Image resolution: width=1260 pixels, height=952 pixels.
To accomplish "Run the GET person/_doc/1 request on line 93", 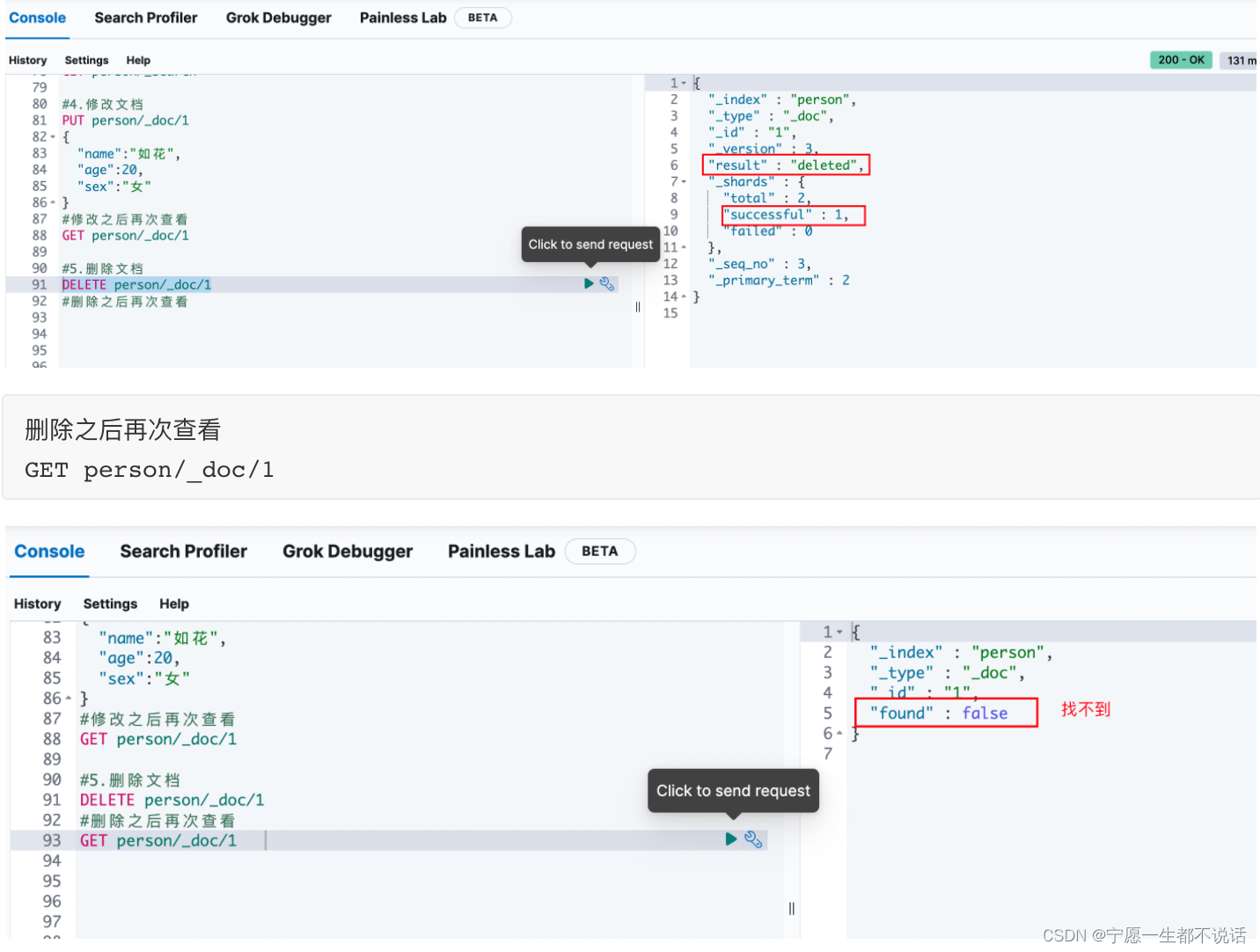I will [730, 839].
